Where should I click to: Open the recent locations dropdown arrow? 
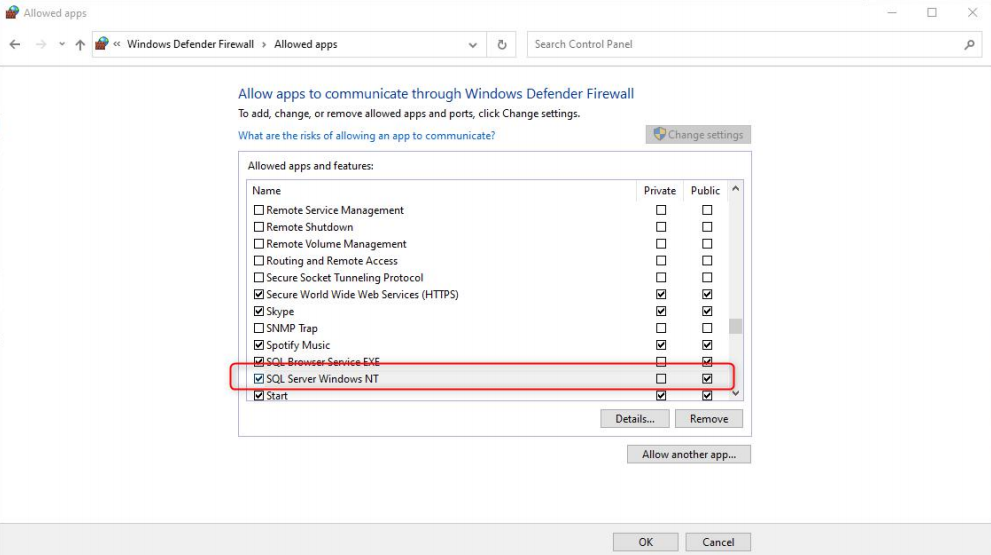coord(61,44)
